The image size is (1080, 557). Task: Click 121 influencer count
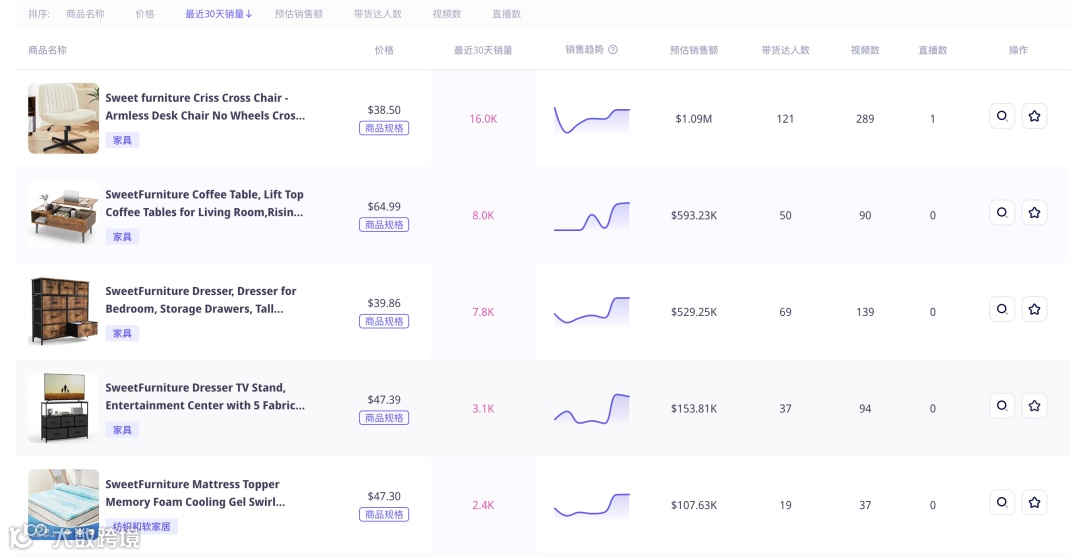pos(785,119)
